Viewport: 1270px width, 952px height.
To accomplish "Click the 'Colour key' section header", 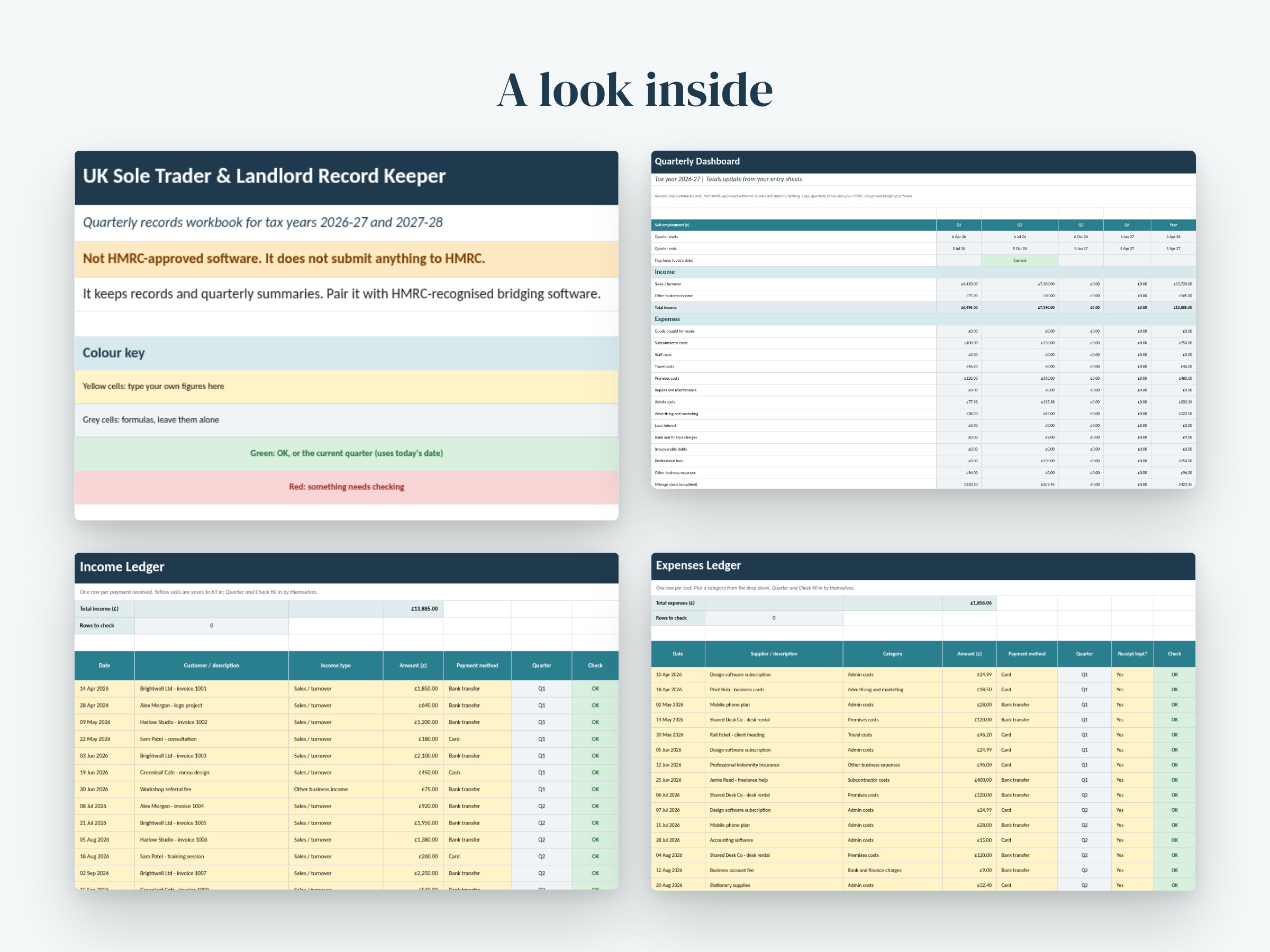I will [x=346, y=353].
